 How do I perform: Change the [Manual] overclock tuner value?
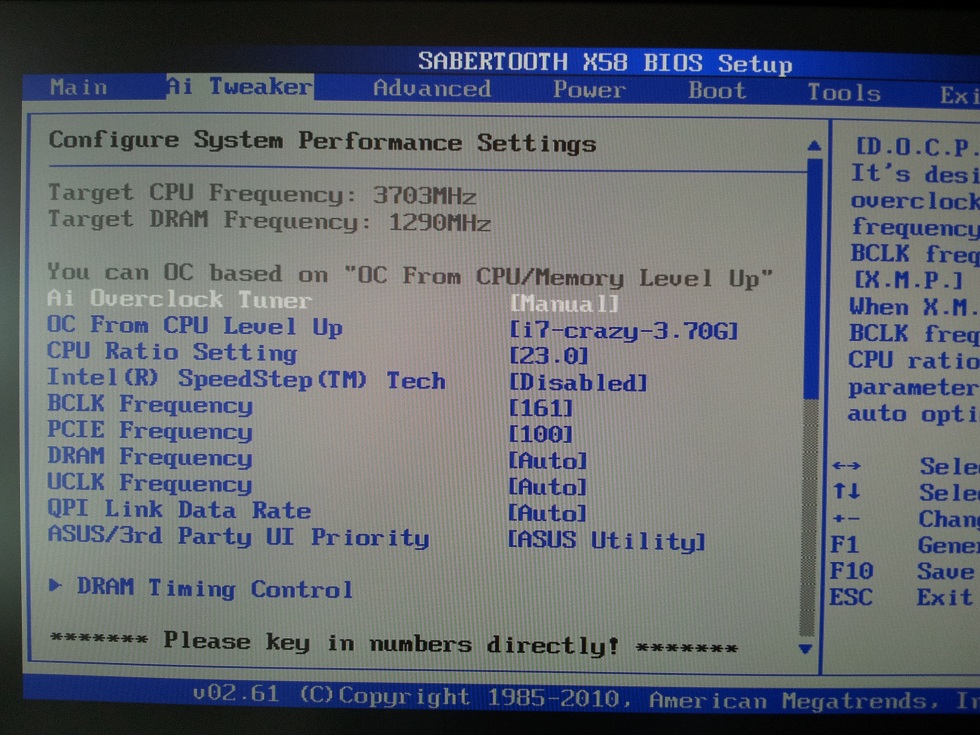click(564, 304)
